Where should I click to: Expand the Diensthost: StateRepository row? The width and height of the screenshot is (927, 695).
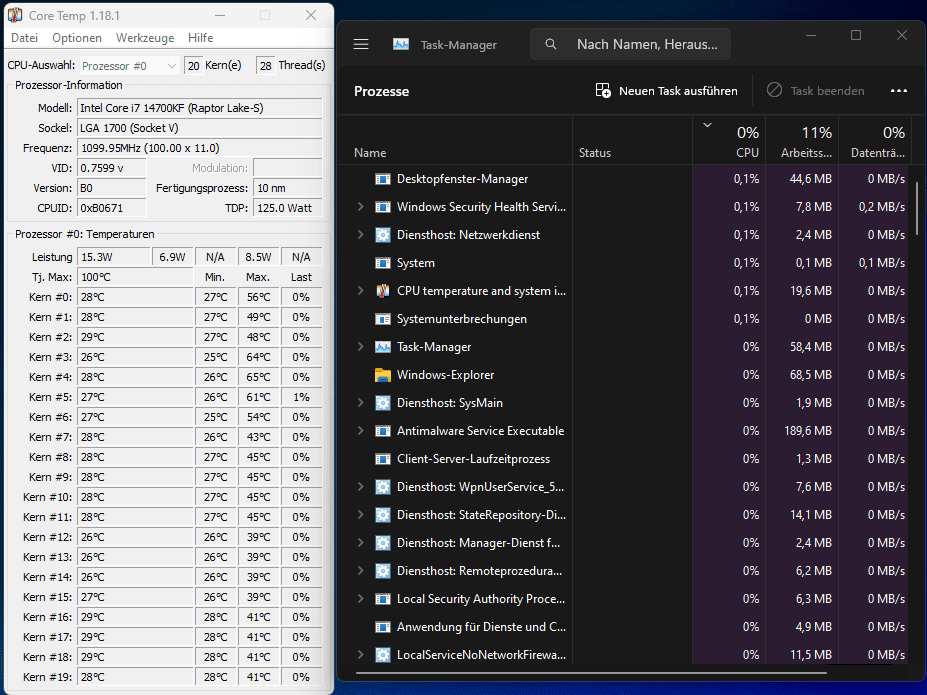tap(361, 515)
